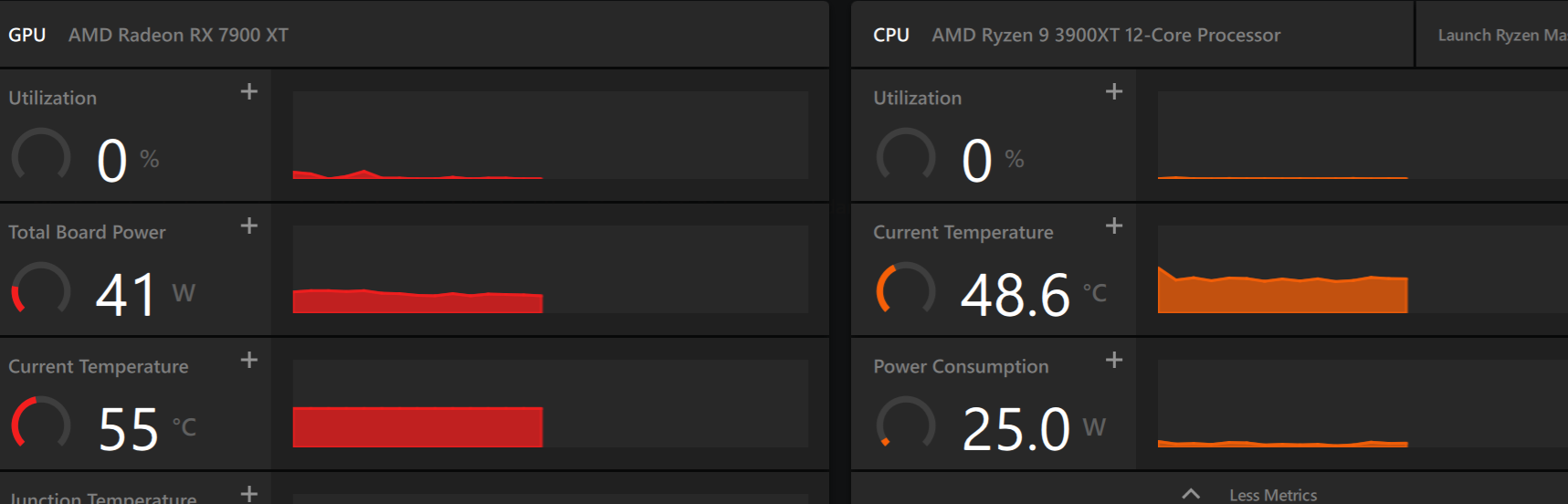Viewport: 1568px width, 504px height.
Task: Click the GPU Current Temperature red graph
Action: [417, 426]
